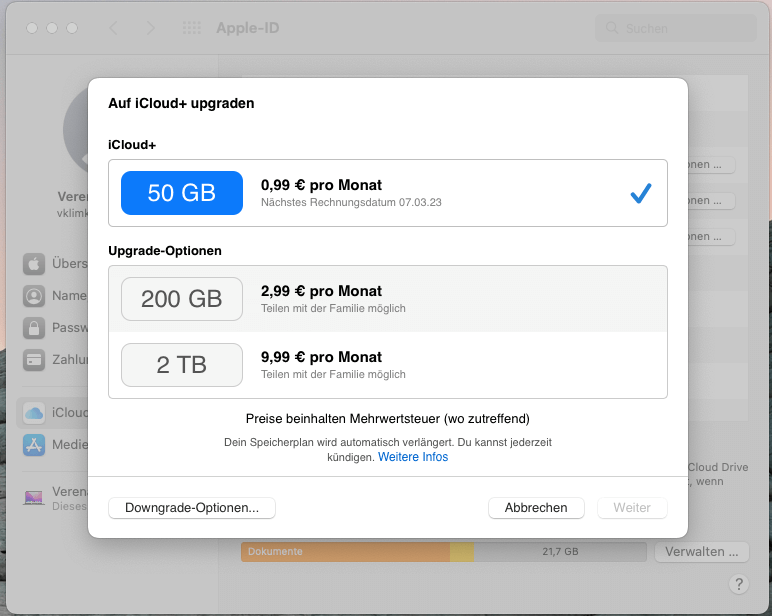
Task: Open the Weitere Infos link
Action: [x=413, y=457]
